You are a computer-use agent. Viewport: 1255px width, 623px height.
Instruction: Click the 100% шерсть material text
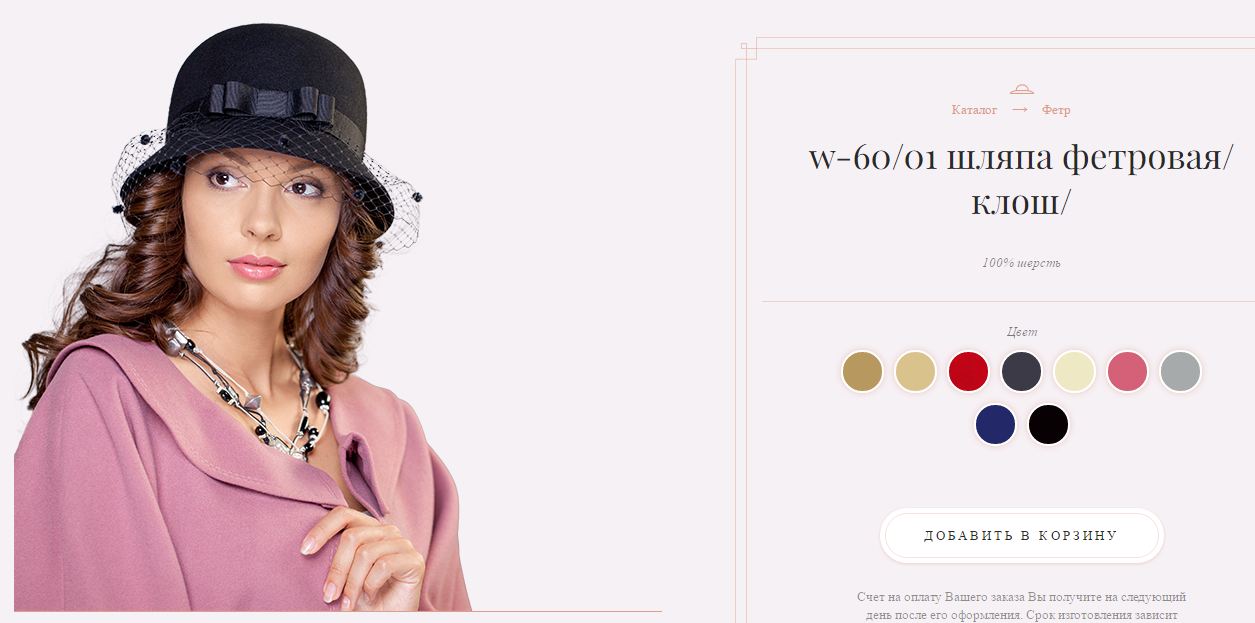point(1021,263)
